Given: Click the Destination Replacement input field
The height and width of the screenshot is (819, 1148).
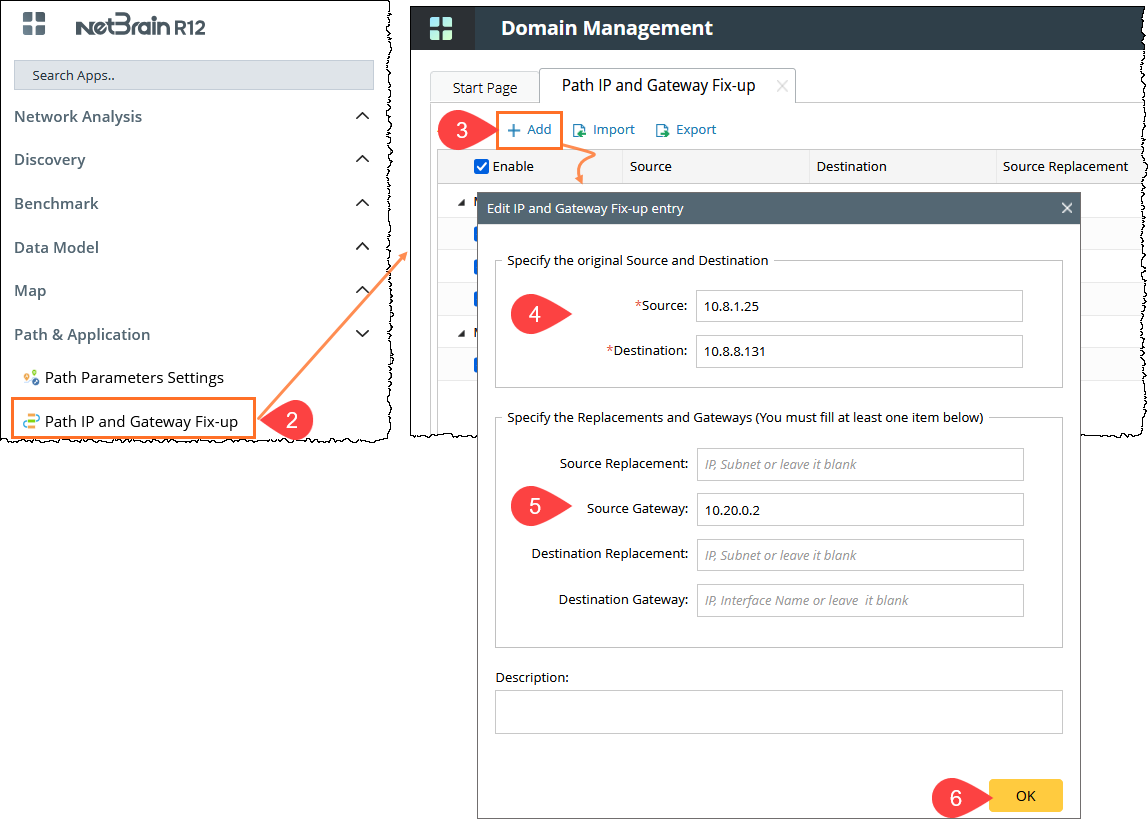Looking at the screenshot, I should [860, 555].
